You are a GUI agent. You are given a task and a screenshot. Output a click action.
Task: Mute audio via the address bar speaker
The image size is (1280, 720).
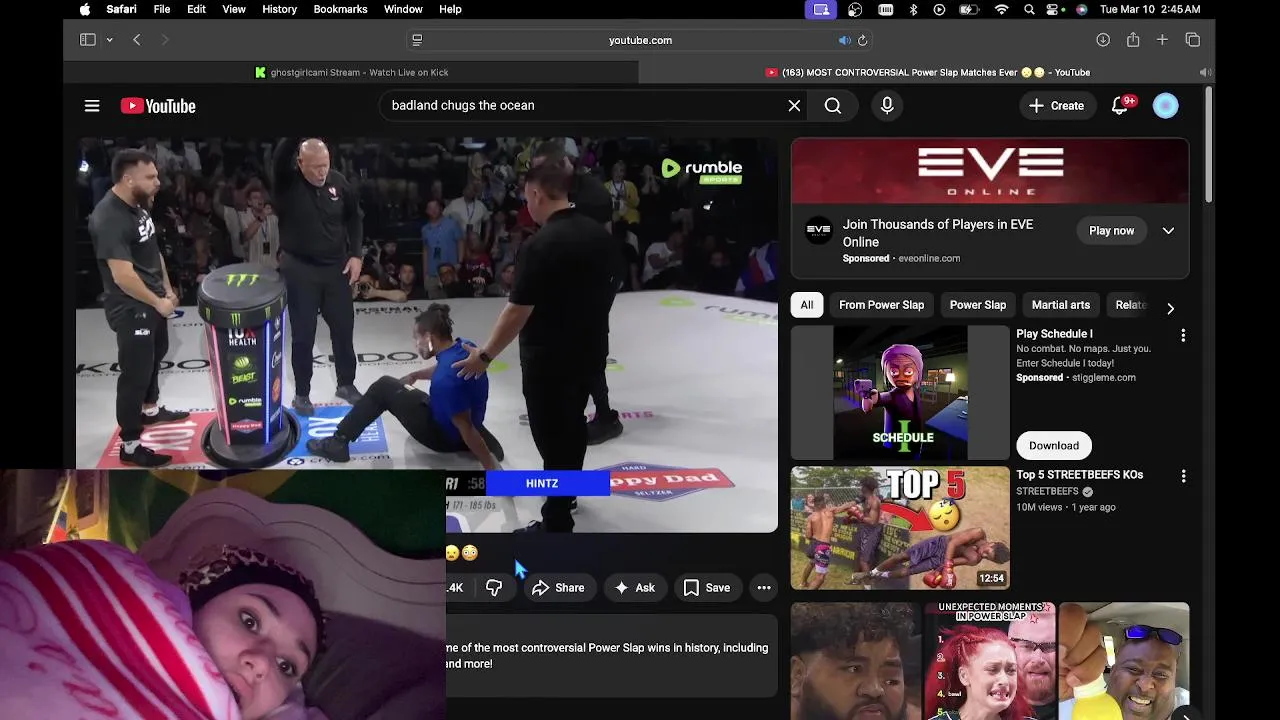pyautogui.click(x=844, y=40)
